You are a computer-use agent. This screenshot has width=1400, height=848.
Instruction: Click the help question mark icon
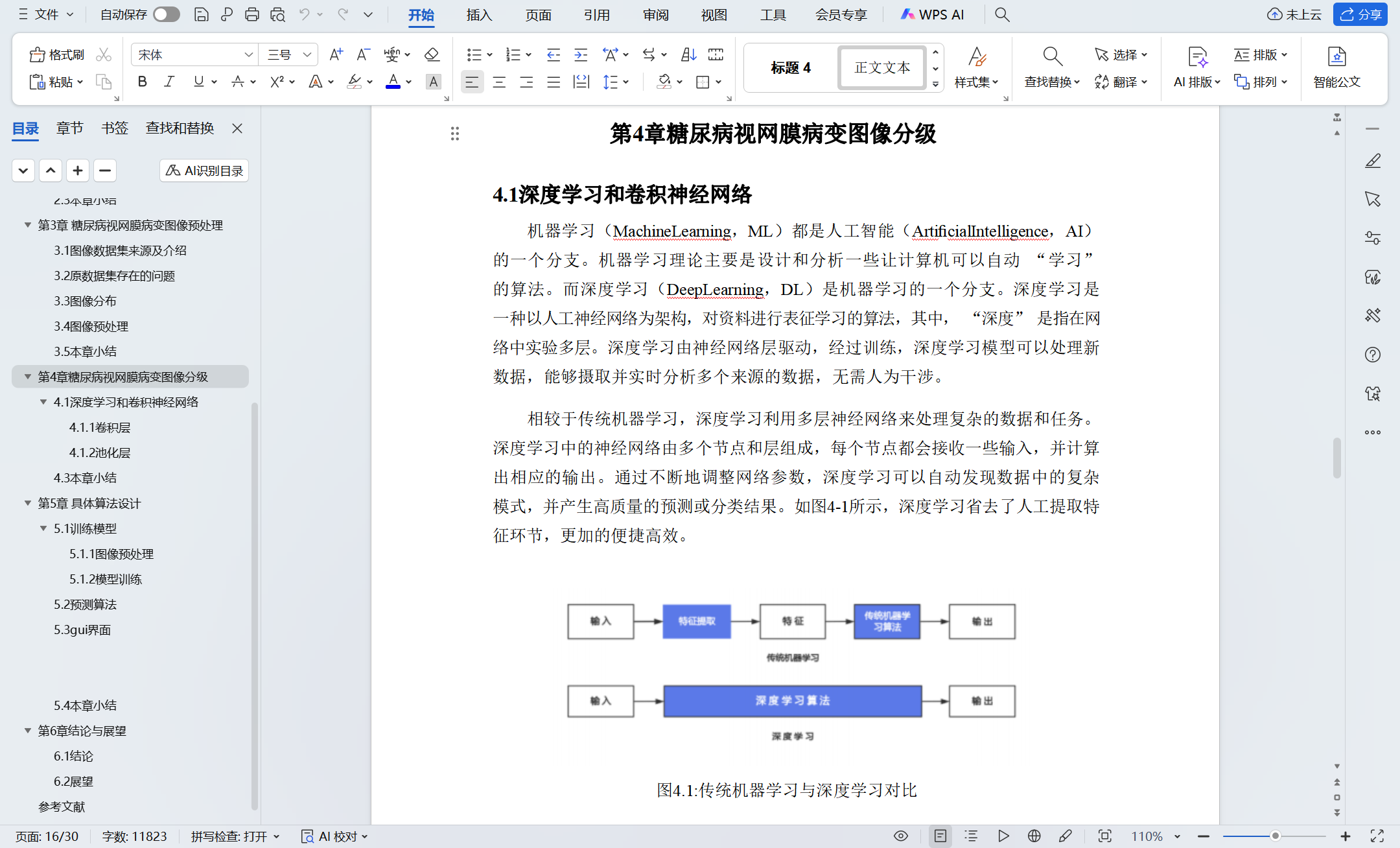[x=1372, y=355]
